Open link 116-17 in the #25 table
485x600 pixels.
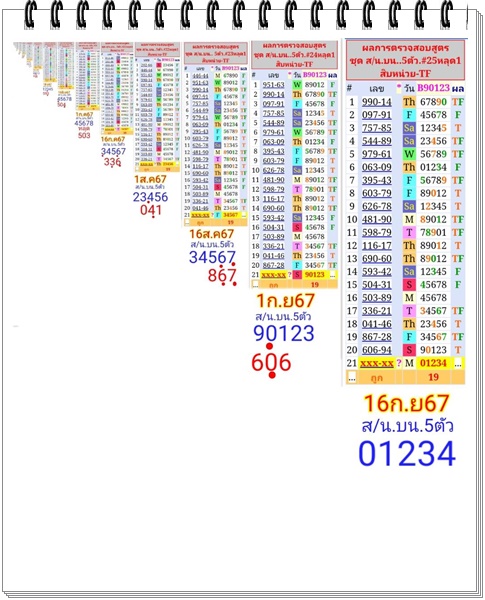[377, 245]
